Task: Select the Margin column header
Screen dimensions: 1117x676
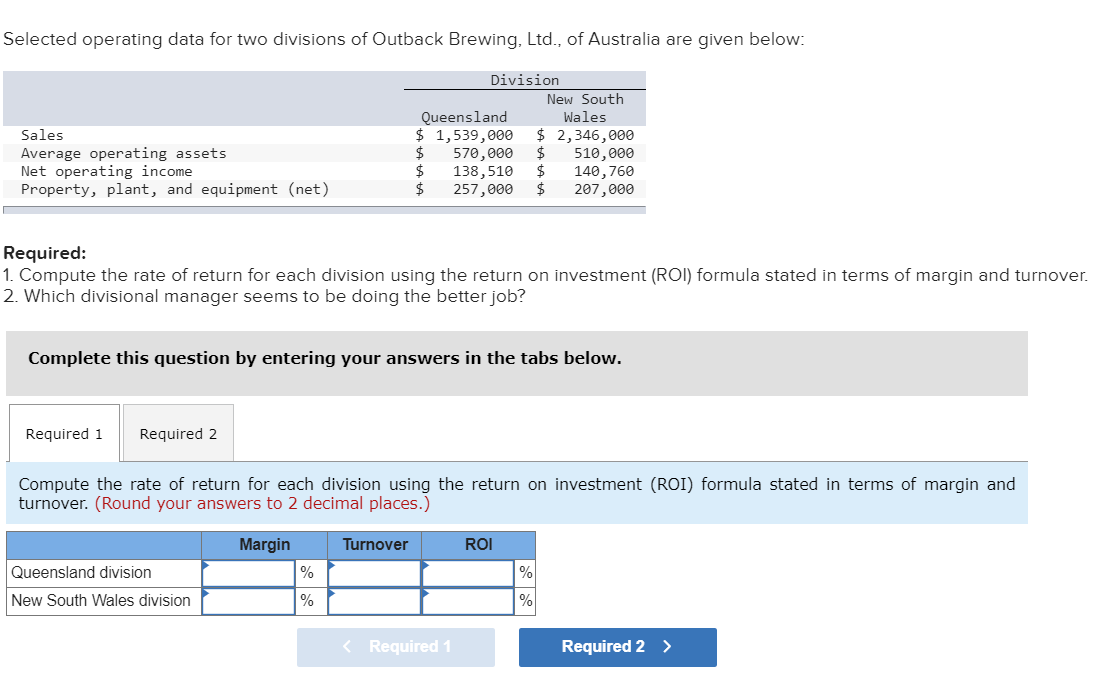Action: [x=264, y=545]
